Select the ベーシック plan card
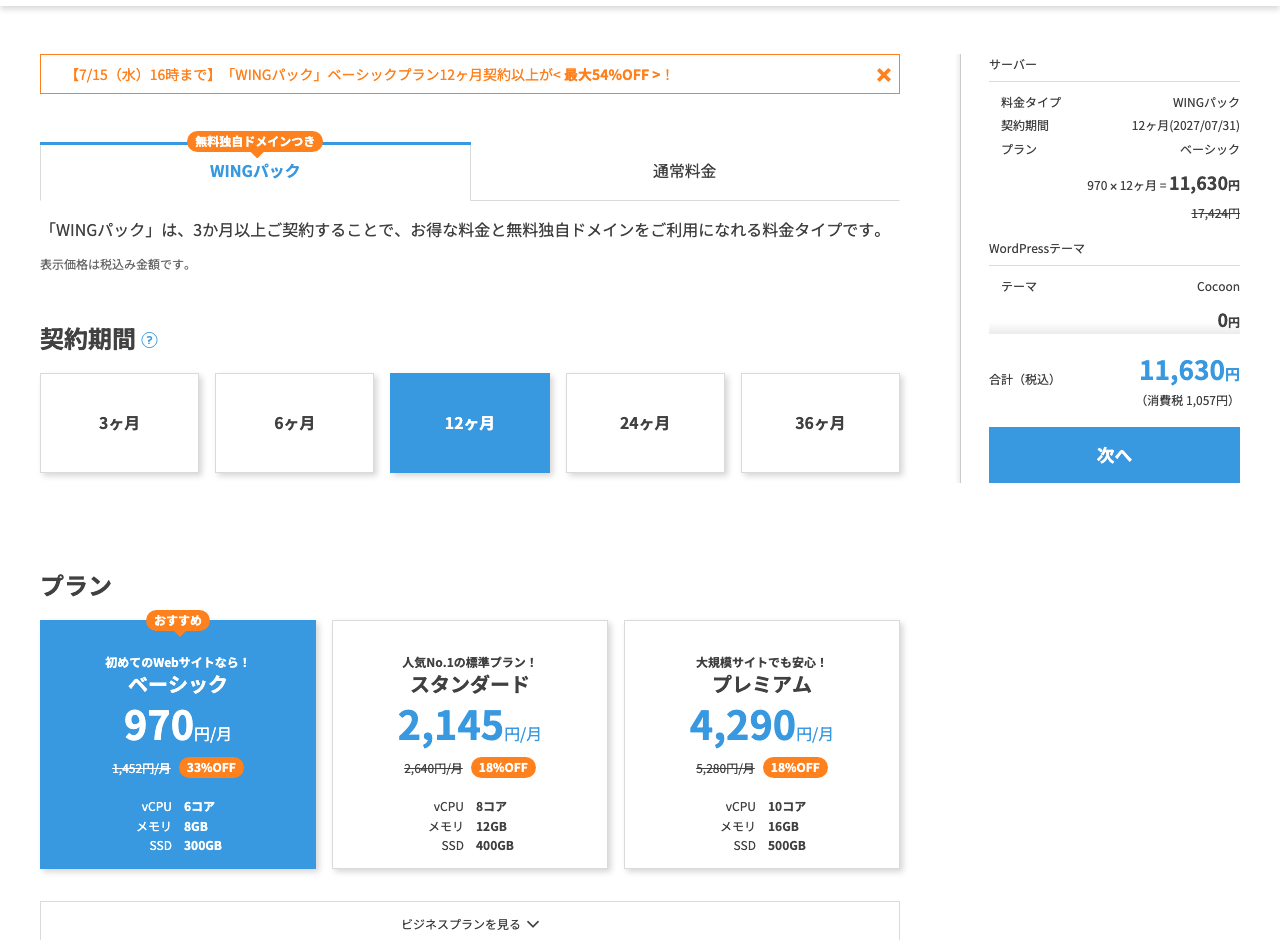The image size is (1280, 940). (178, 744)
